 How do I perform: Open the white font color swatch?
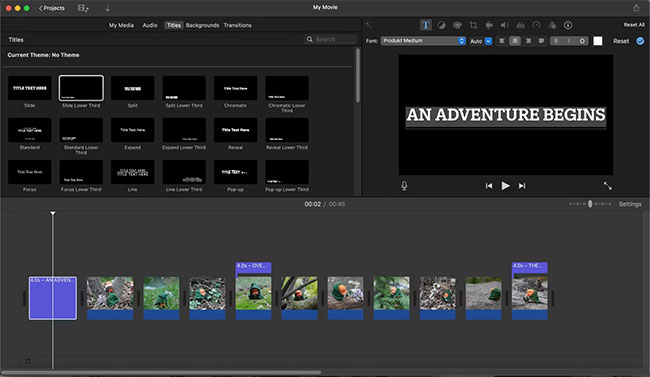pyautogui.click(x=598, y=41)
